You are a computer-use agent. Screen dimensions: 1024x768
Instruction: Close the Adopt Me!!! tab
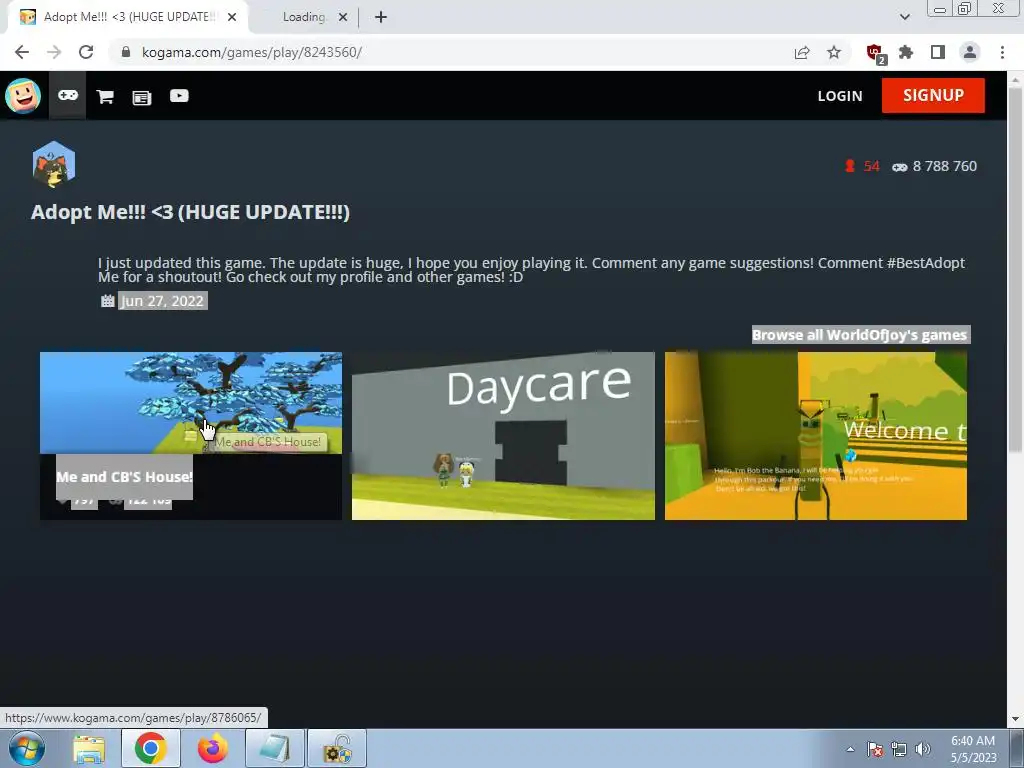[232, 17]
